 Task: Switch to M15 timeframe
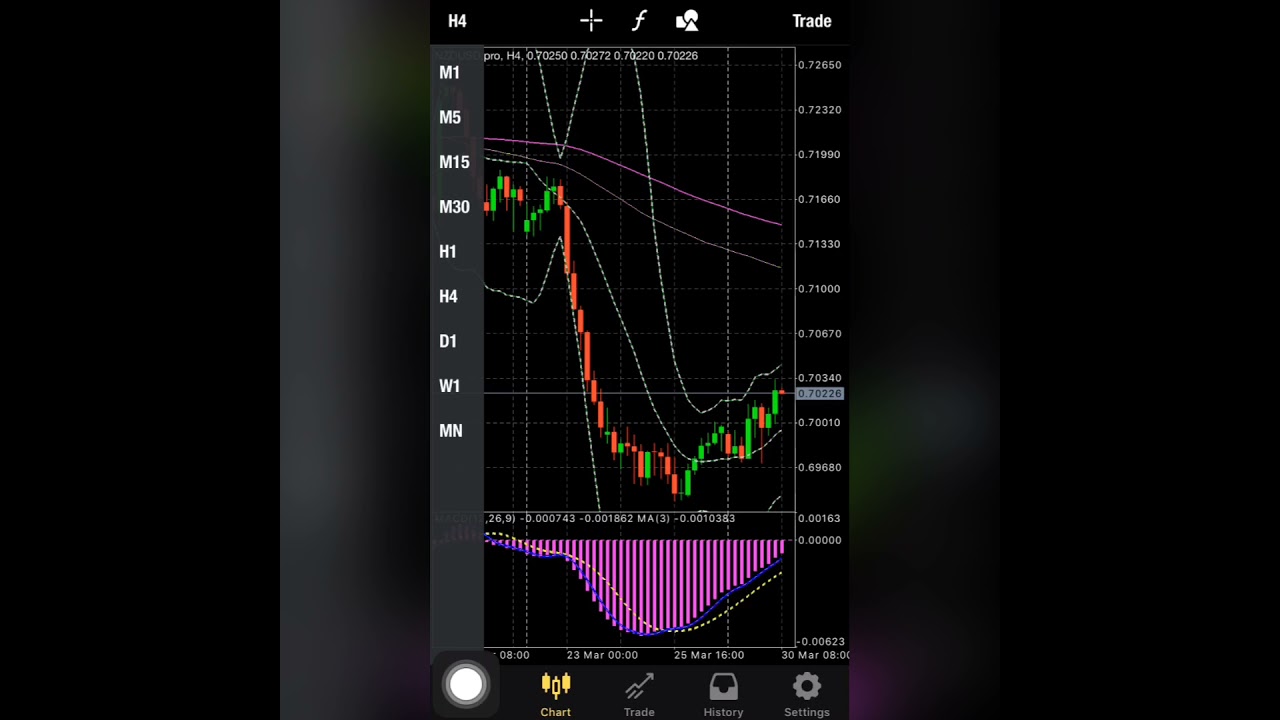coord(454,162)
